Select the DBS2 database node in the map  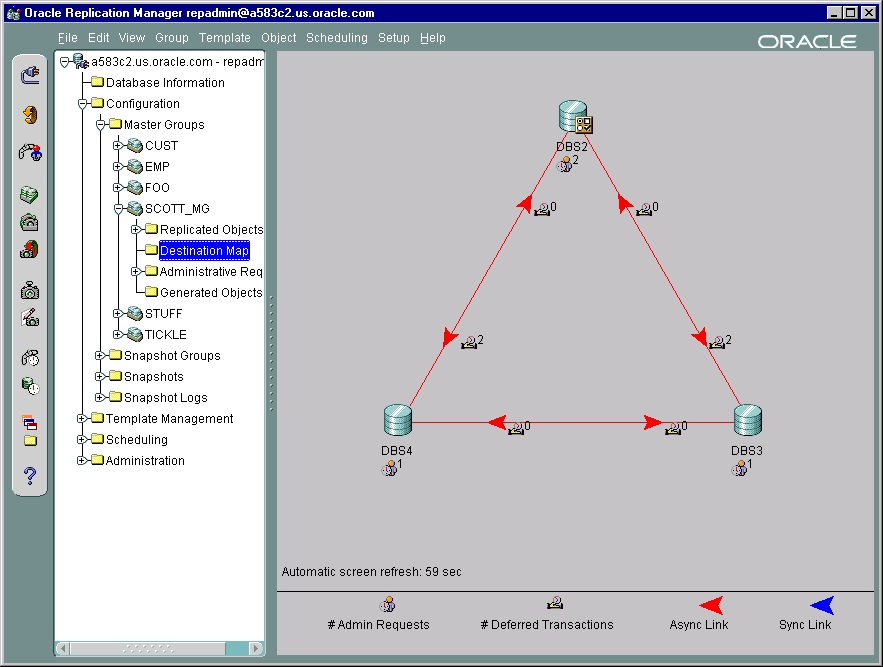pos(575,118)
